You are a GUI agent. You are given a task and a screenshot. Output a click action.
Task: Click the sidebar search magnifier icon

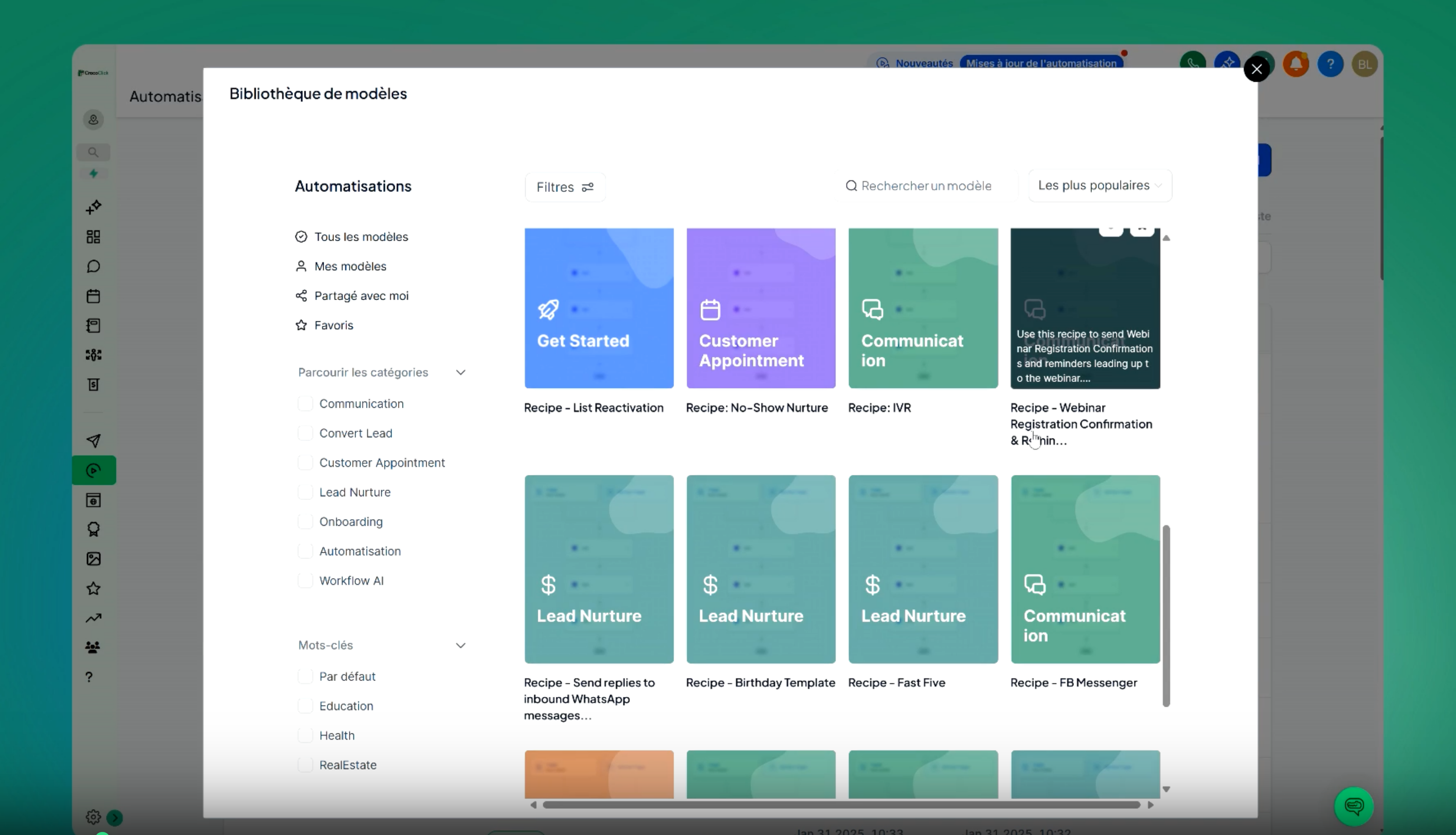(x=93, y=153)
